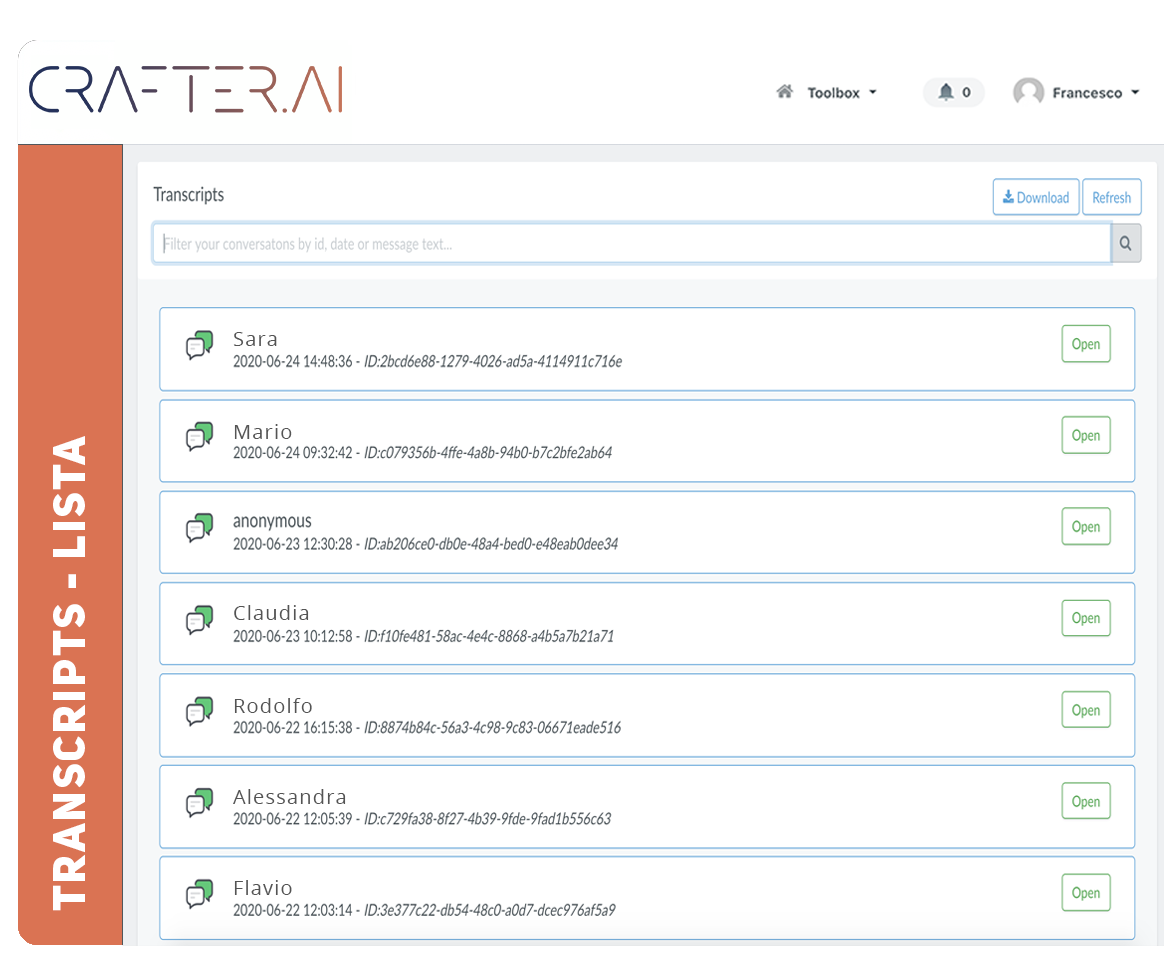The image size is (1164, 972).
Task: Click the chat icon beside Flavio
Action: (x=200, y=893)
